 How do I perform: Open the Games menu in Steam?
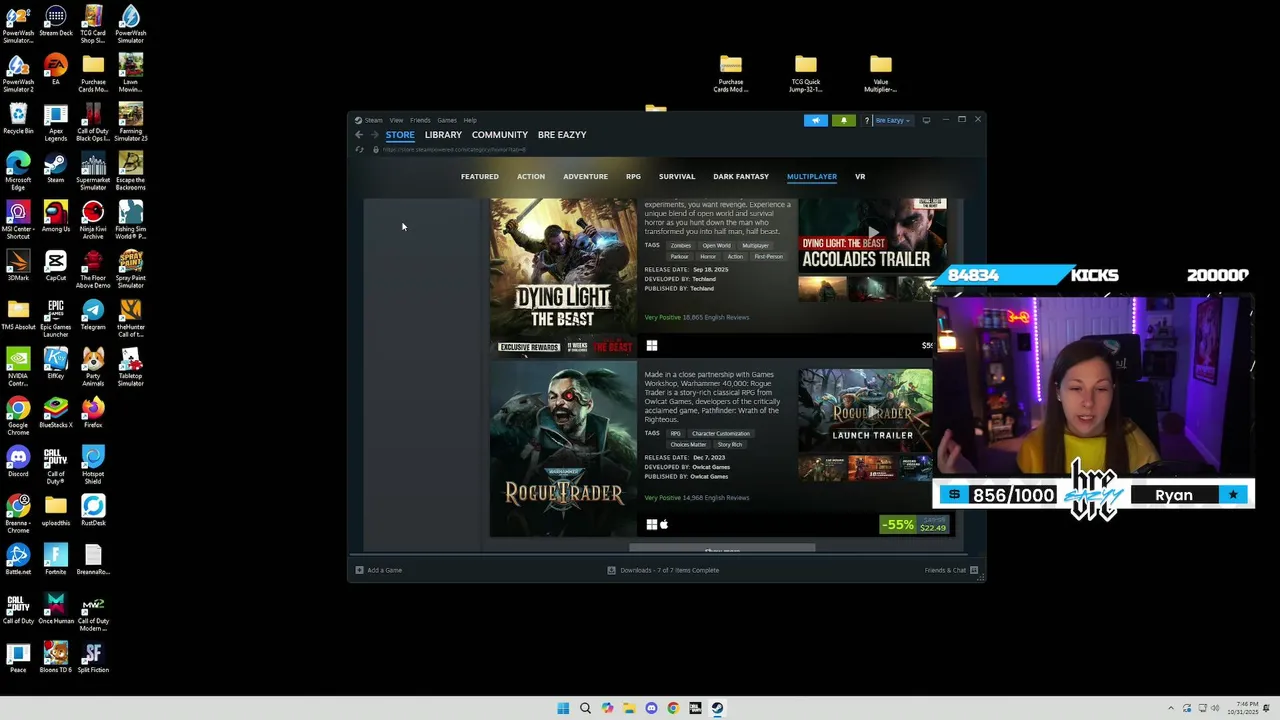pos(447,120)
